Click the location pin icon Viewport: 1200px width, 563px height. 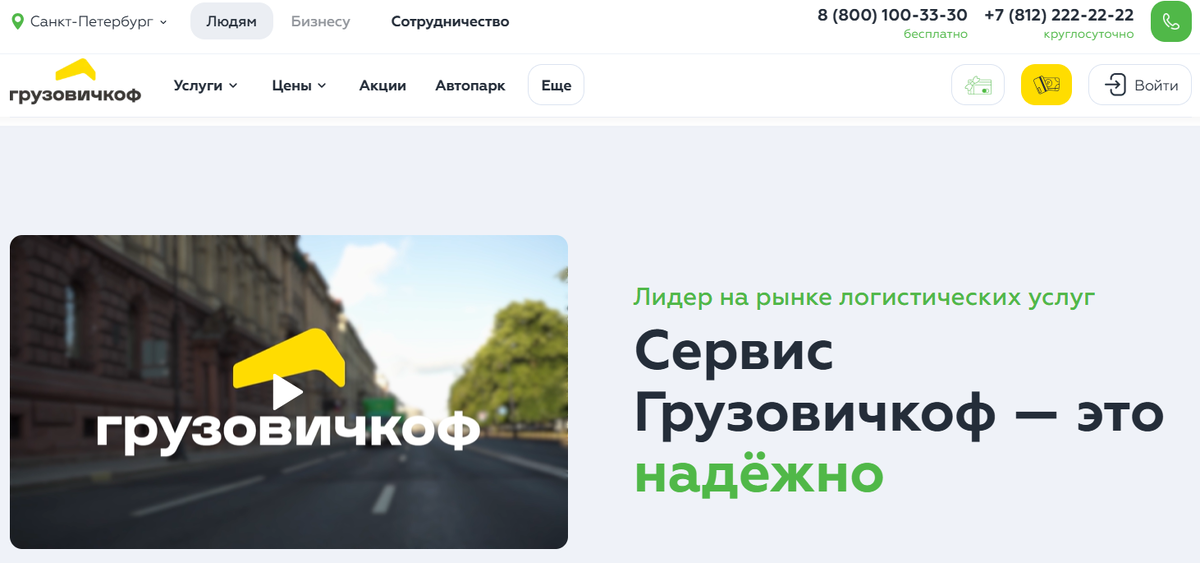17,21
